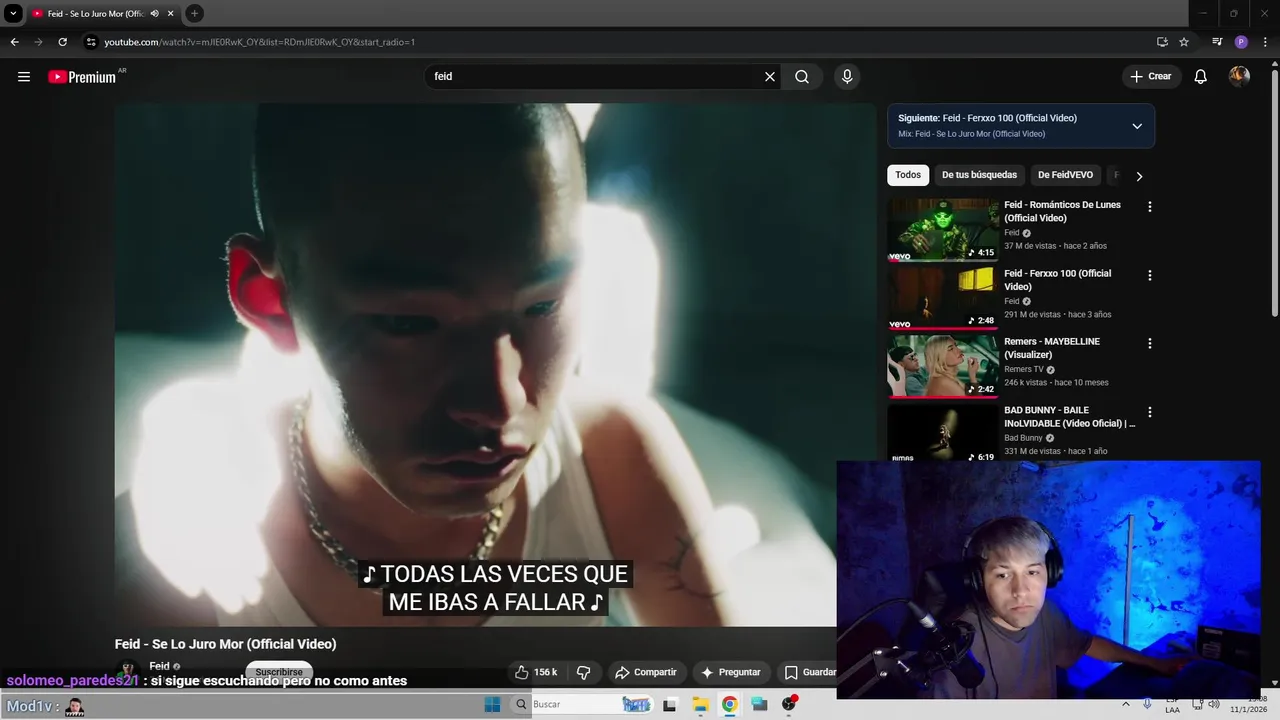Open File Explorer from the taskbar
Viewport: 1280px width, 720px height.
coord(700,705)
